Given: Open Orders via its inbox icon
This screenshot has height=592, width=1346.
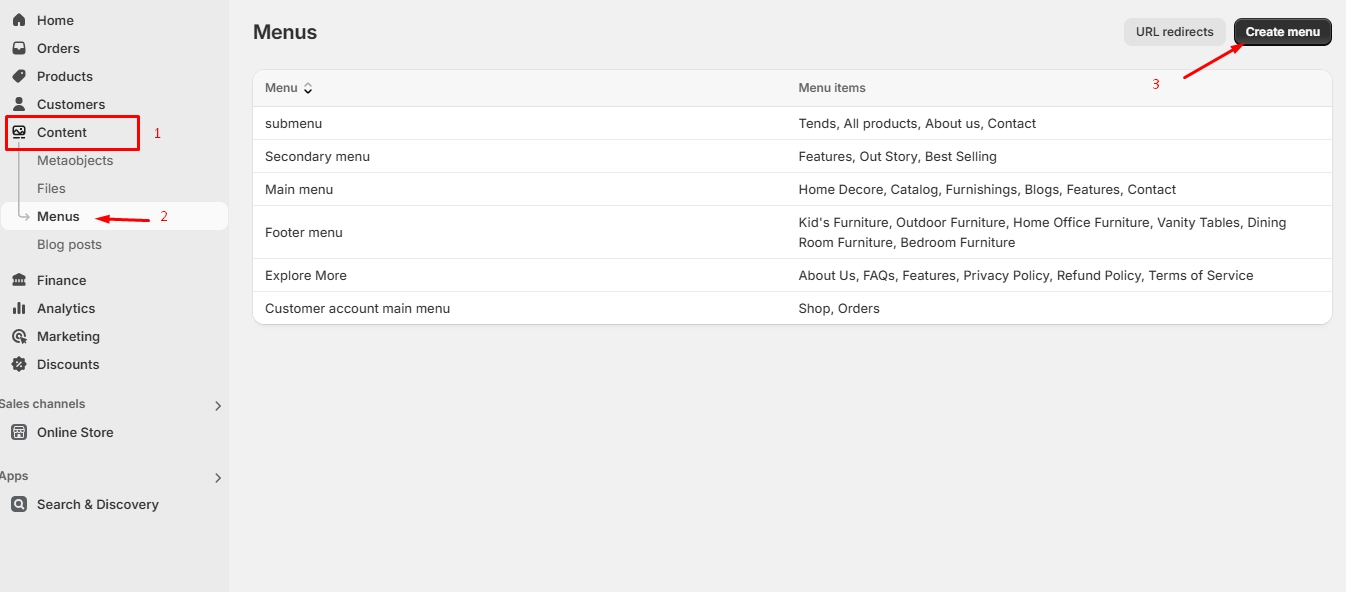Looking at the screenshot, I should (x=19, y=48).
